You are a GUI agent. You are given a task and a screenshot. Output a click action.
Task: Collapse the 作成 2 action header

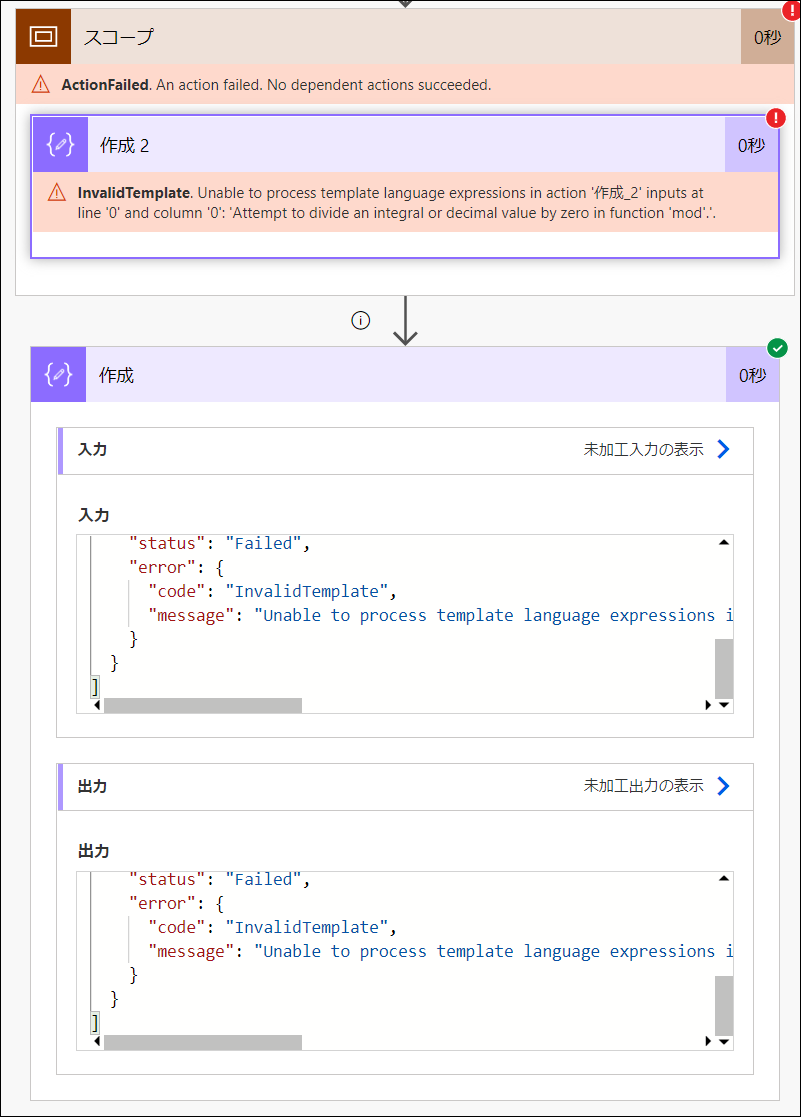click(x=405, y=145)
